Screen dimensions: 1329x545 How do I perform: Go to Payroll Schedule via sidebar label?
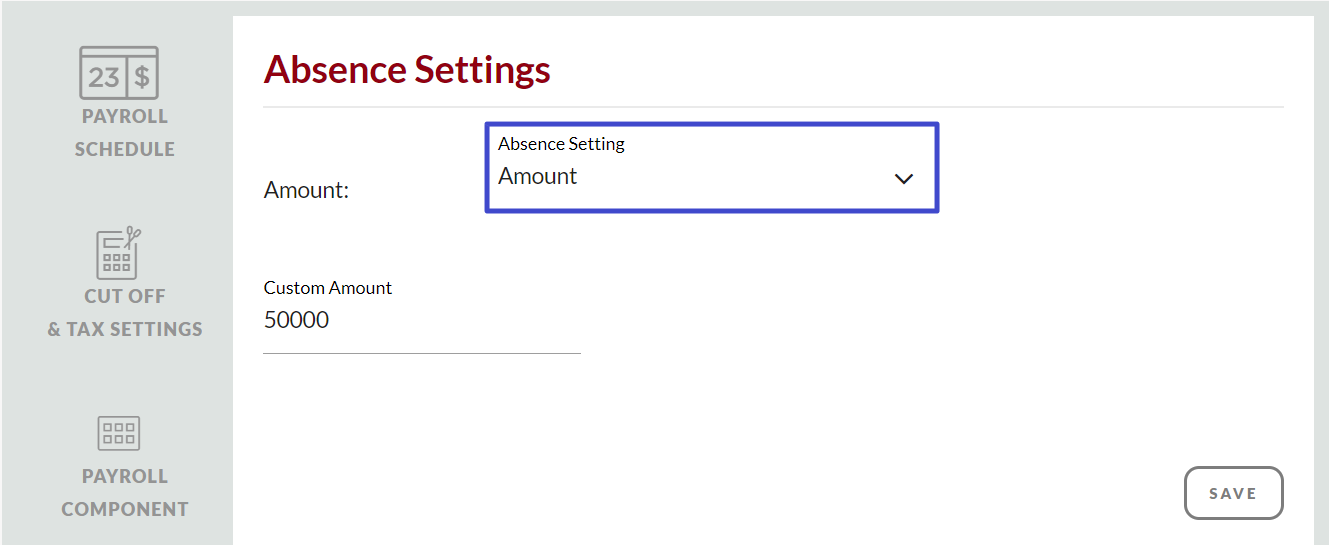tap(124, 133)
